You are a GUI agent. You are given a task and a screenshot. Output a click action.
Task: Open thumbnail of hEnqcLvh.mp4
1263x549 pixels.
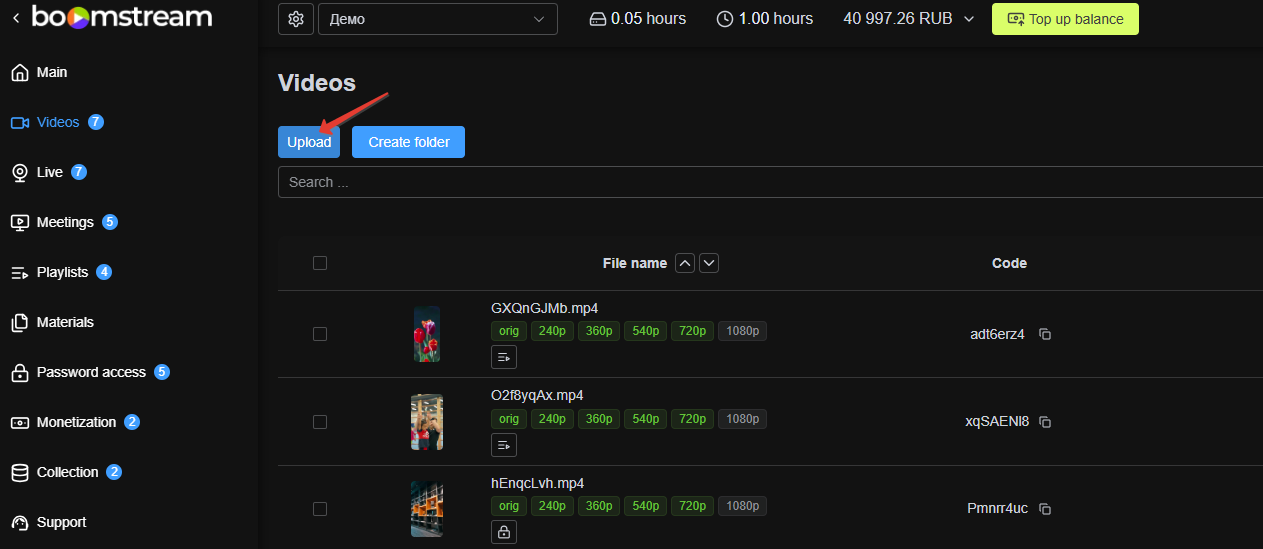point(427,509)
